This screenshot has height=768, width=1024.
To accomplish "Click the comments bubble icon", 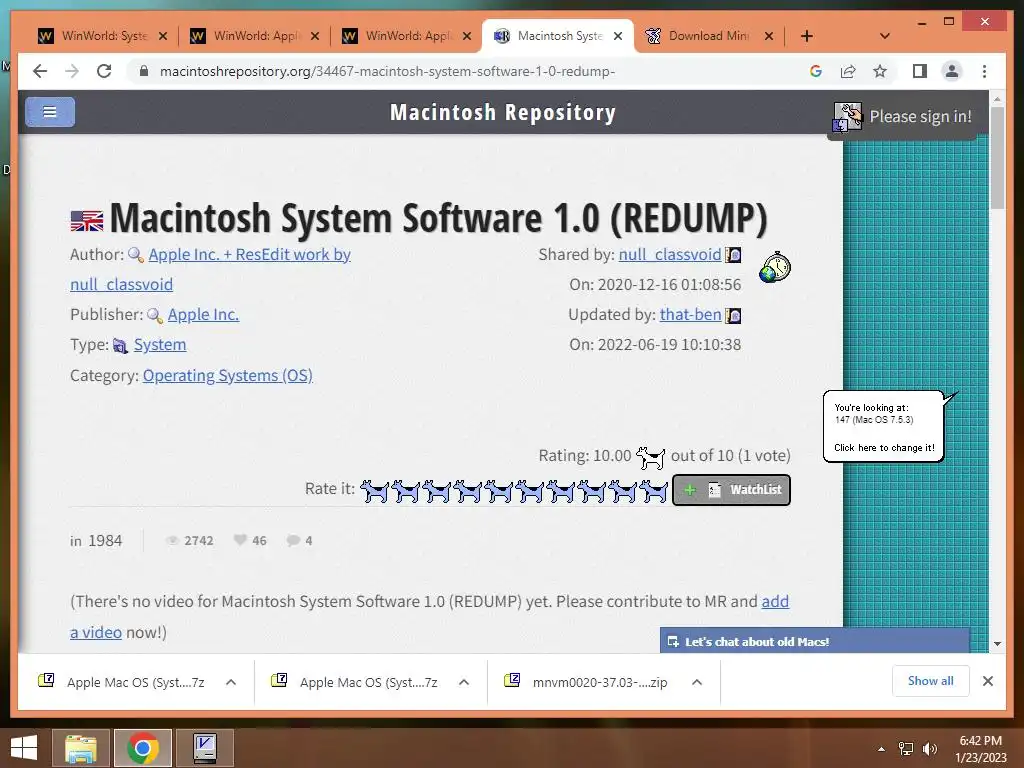I will tap(293, 540).
